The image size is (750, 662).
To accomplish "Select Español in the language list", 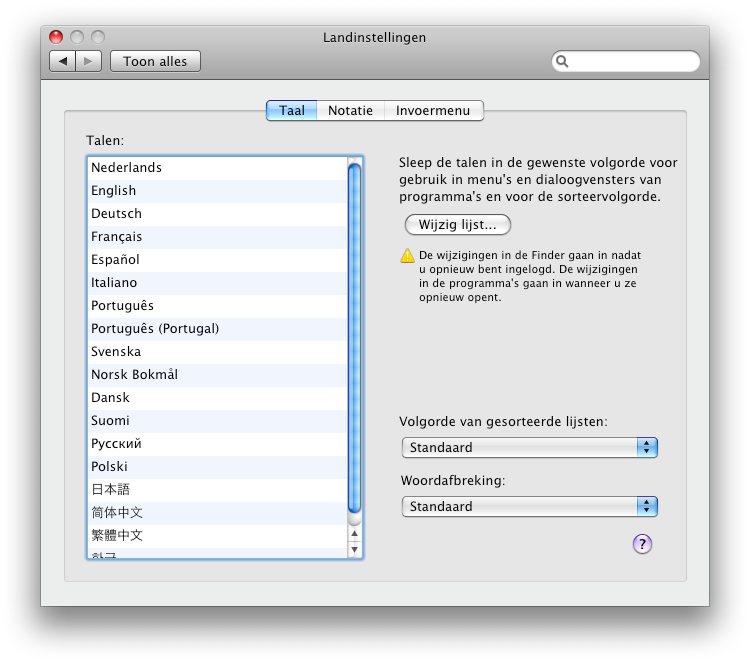I will [x=218, y=260].
